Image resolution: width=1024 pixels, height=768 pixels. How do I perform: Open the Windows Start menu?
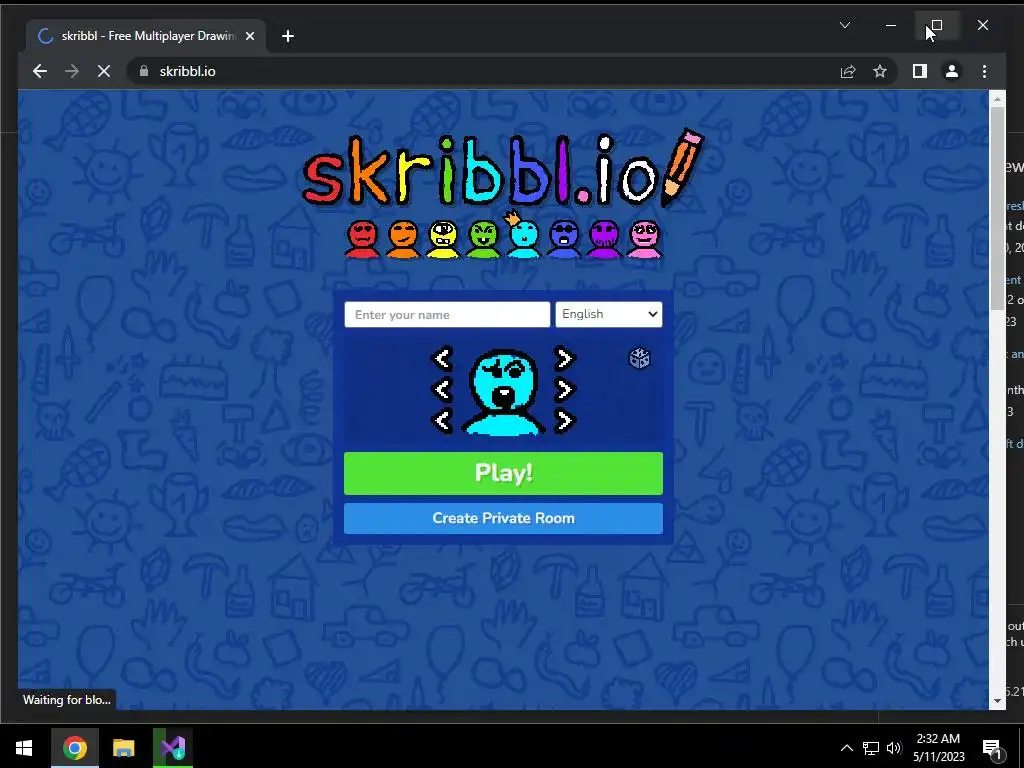pos(24,747)
